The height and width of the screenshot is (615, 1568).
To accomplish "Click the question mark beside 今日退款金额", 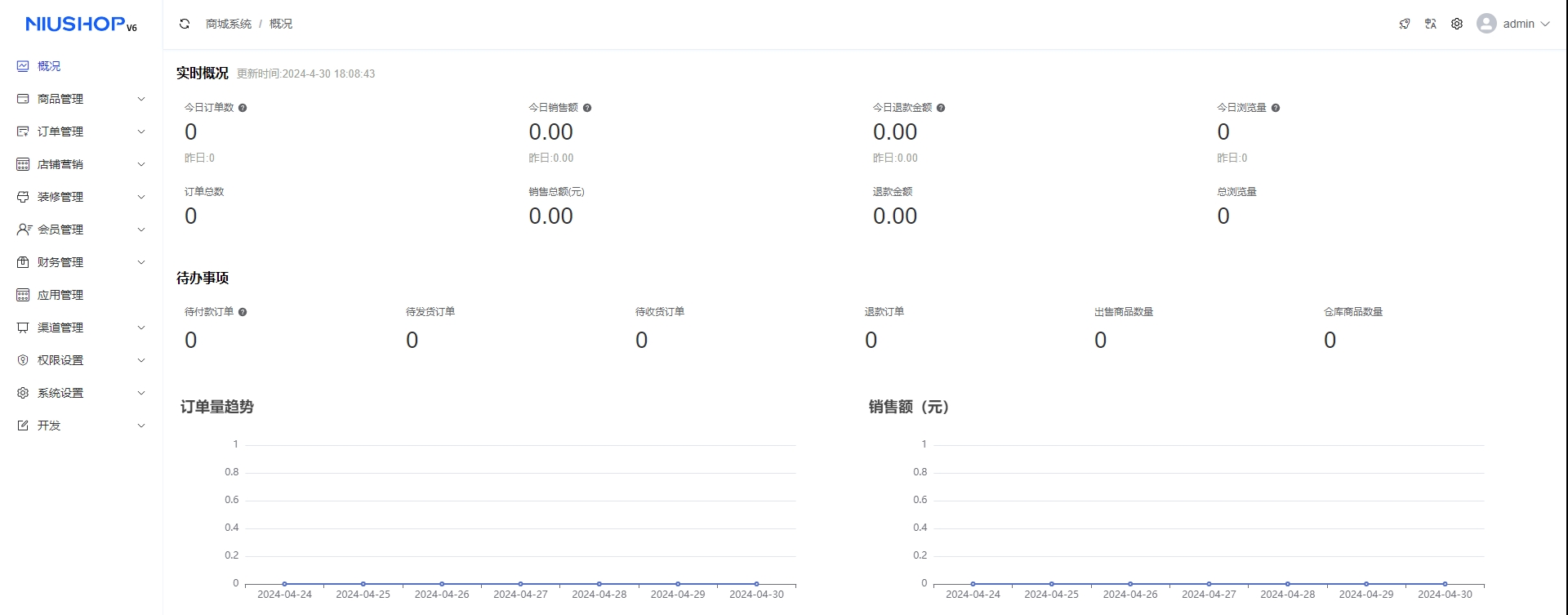I will pos(941,108).
